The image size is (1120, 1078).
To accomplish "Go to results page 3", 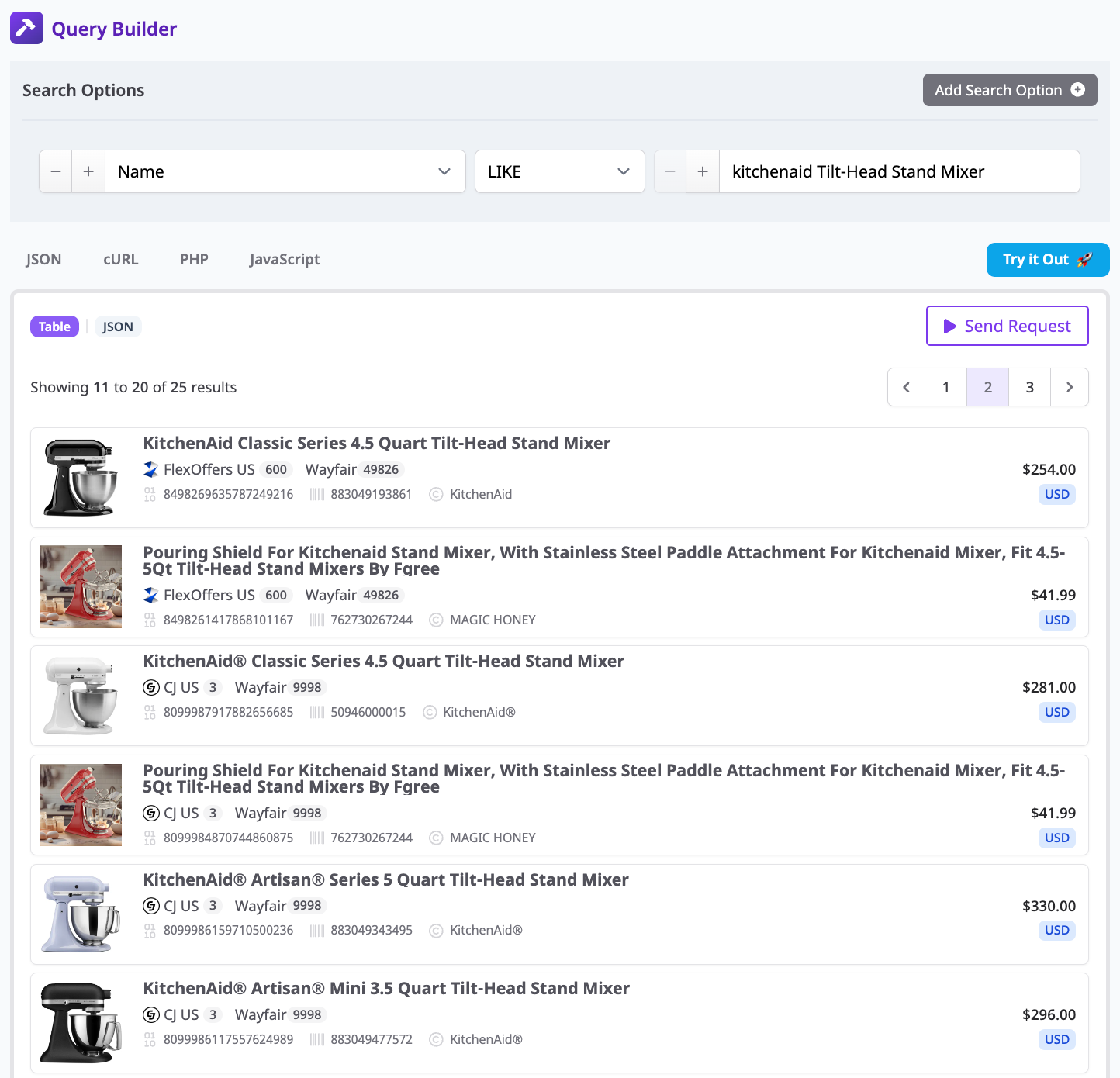I will (1029, 387).
